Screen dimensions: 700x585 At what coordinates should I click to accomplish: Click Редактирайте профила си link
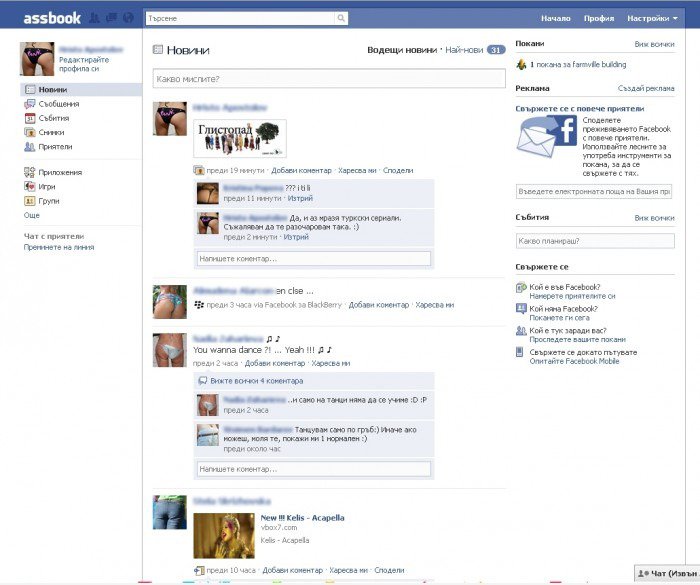(x=84, y=64)
